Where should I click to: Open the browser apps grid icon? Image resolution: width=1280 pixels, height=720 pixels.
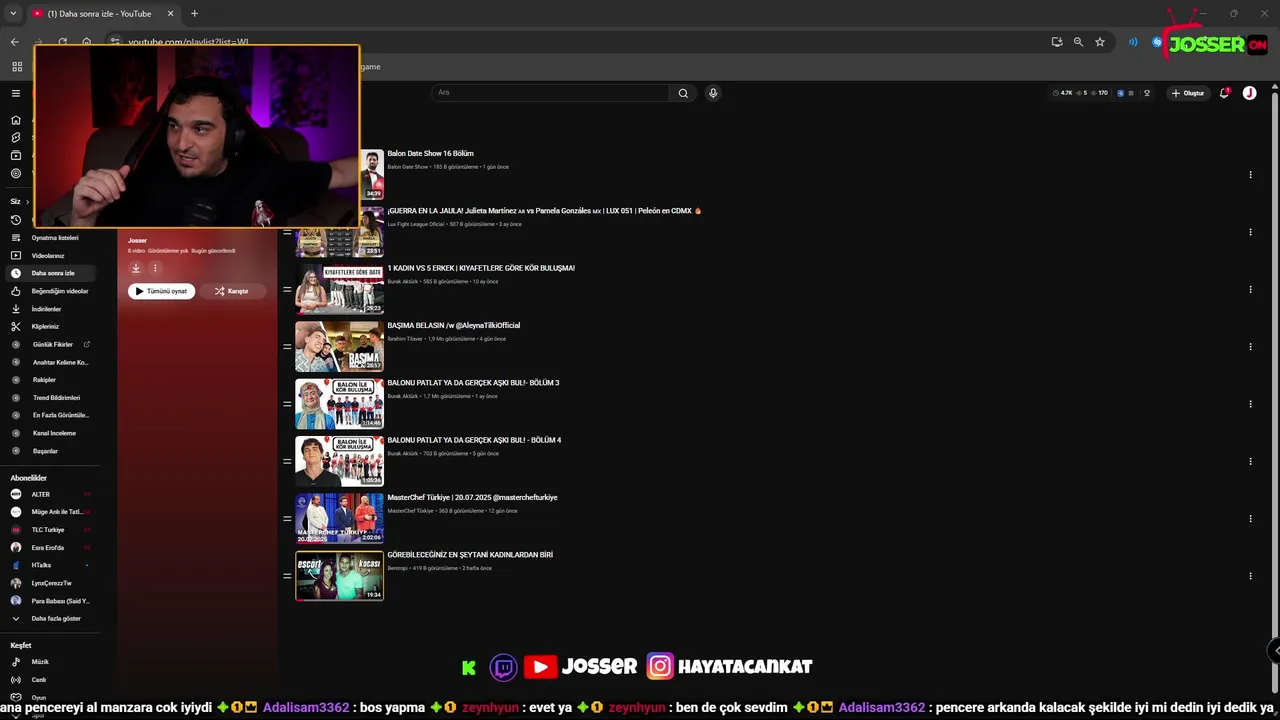17,67
